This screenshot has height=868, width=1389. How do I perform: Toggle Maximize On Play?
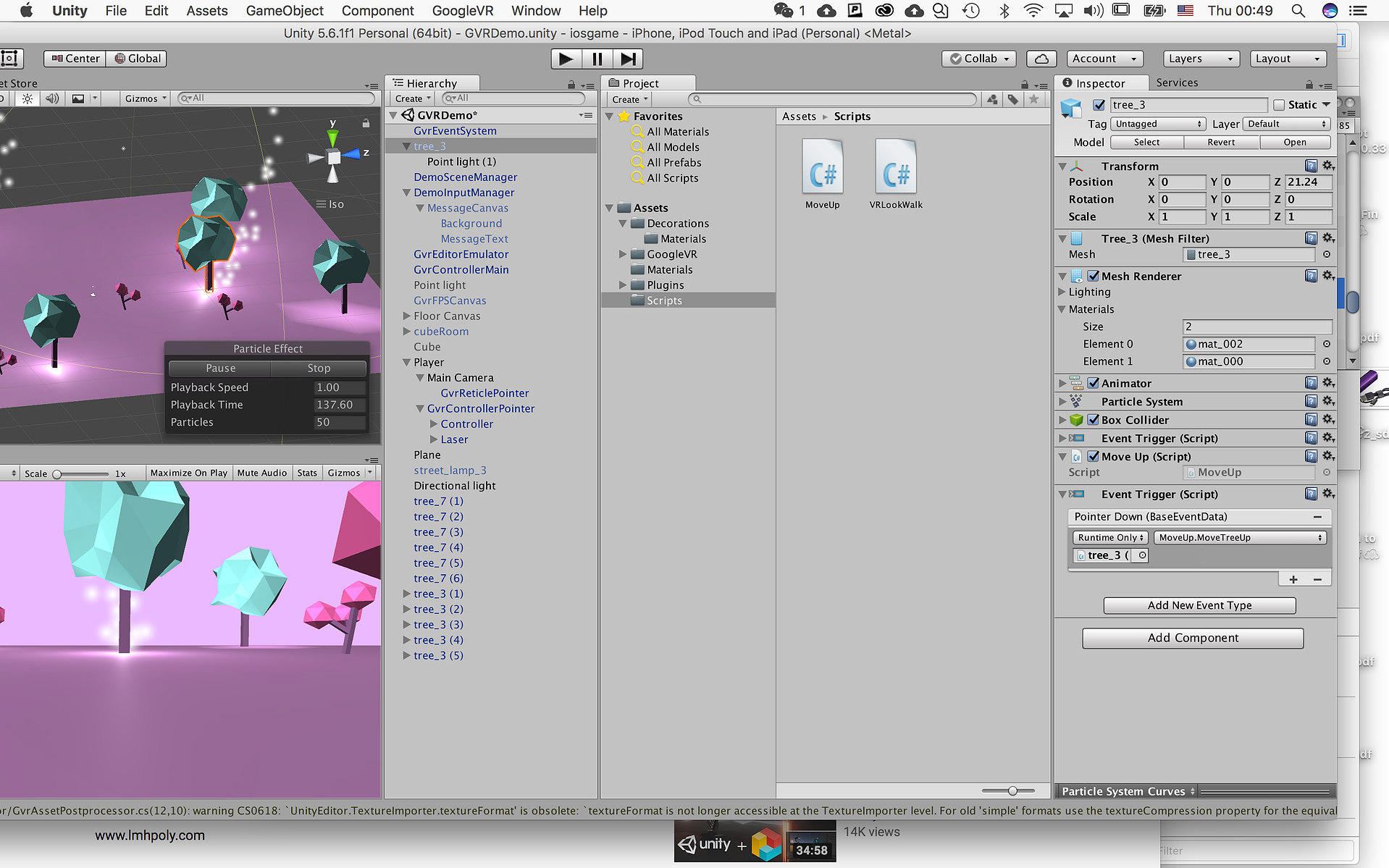pos(188,473)
